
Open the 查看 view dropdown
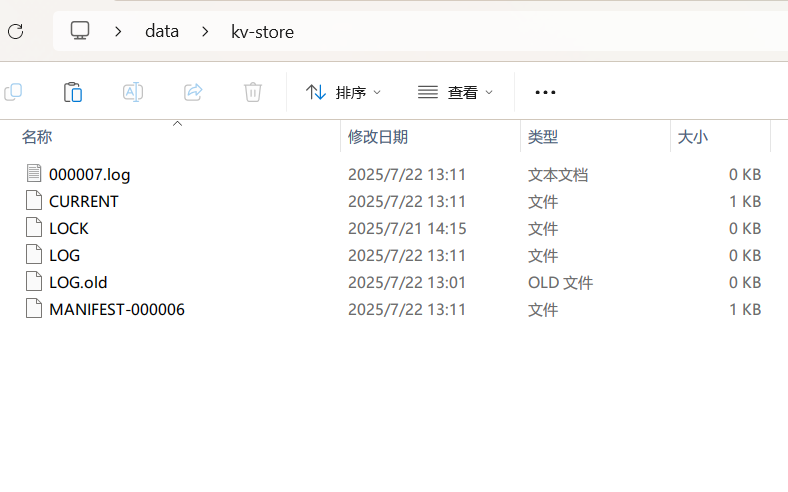[455, 92]
